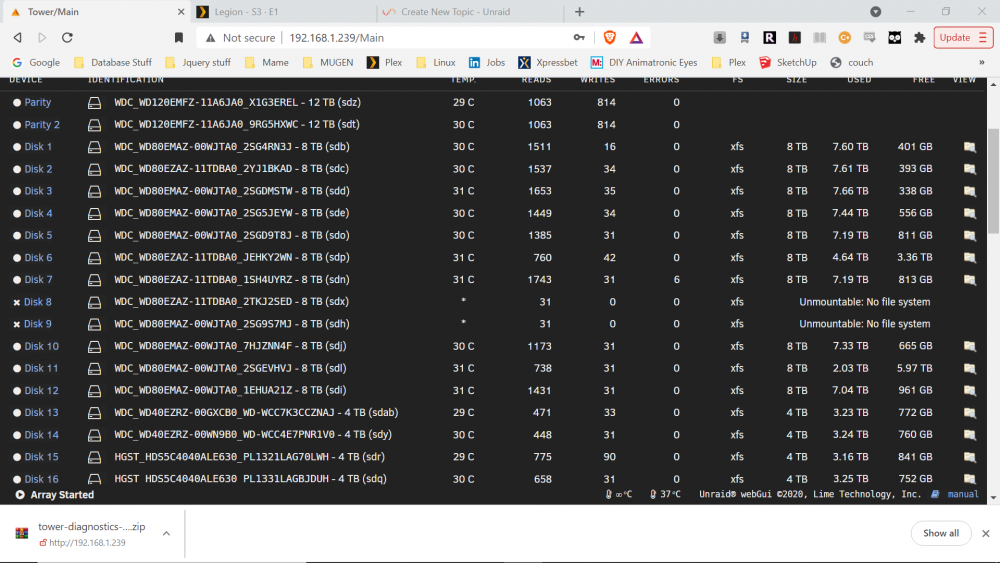Viewport: 1000px width, 563px height.
Task: Open the SketchUp bookmark
Action: (788, 62)
